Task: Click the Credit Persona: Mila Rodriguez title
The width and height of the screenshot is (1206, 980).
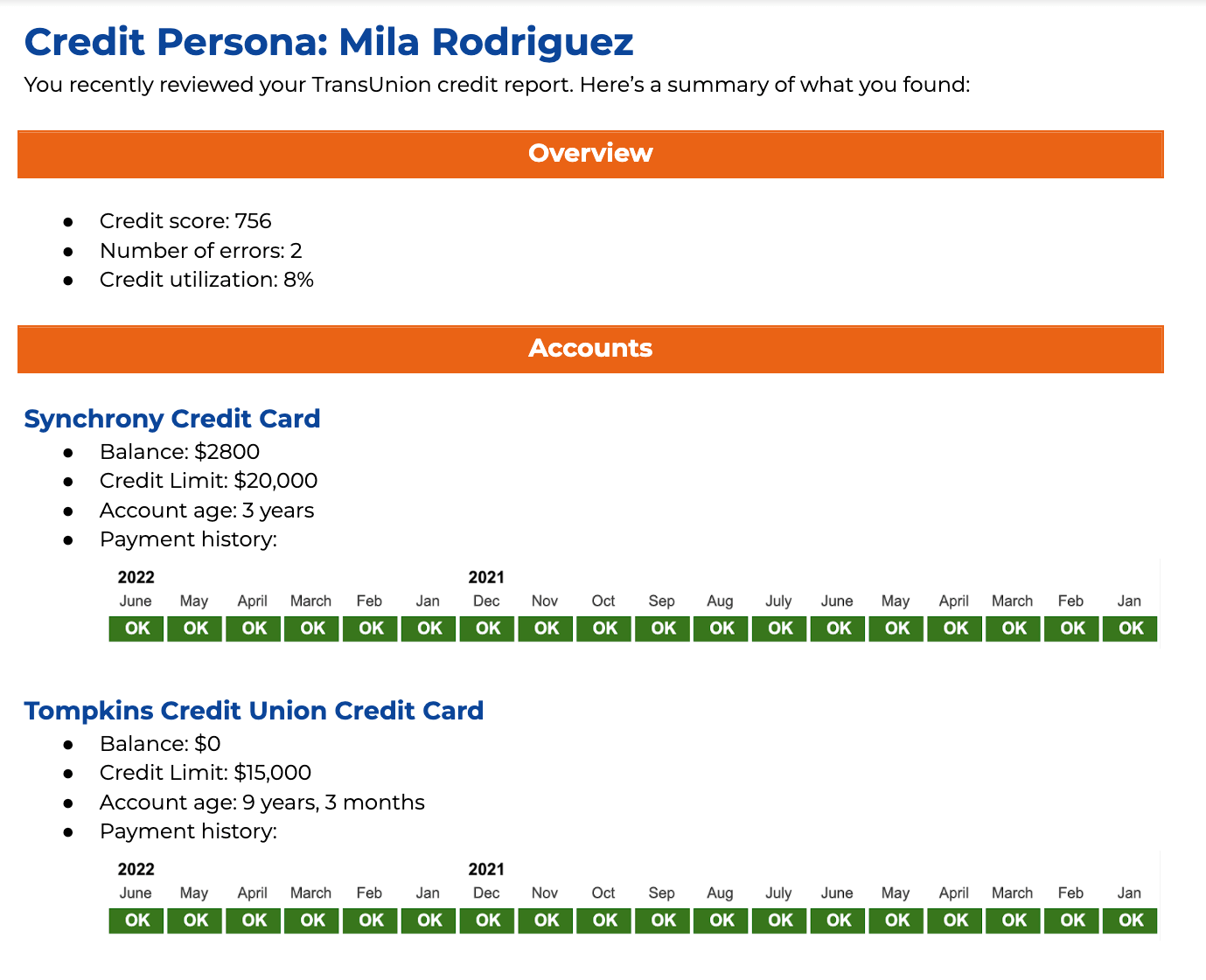Action: point(329,42)
